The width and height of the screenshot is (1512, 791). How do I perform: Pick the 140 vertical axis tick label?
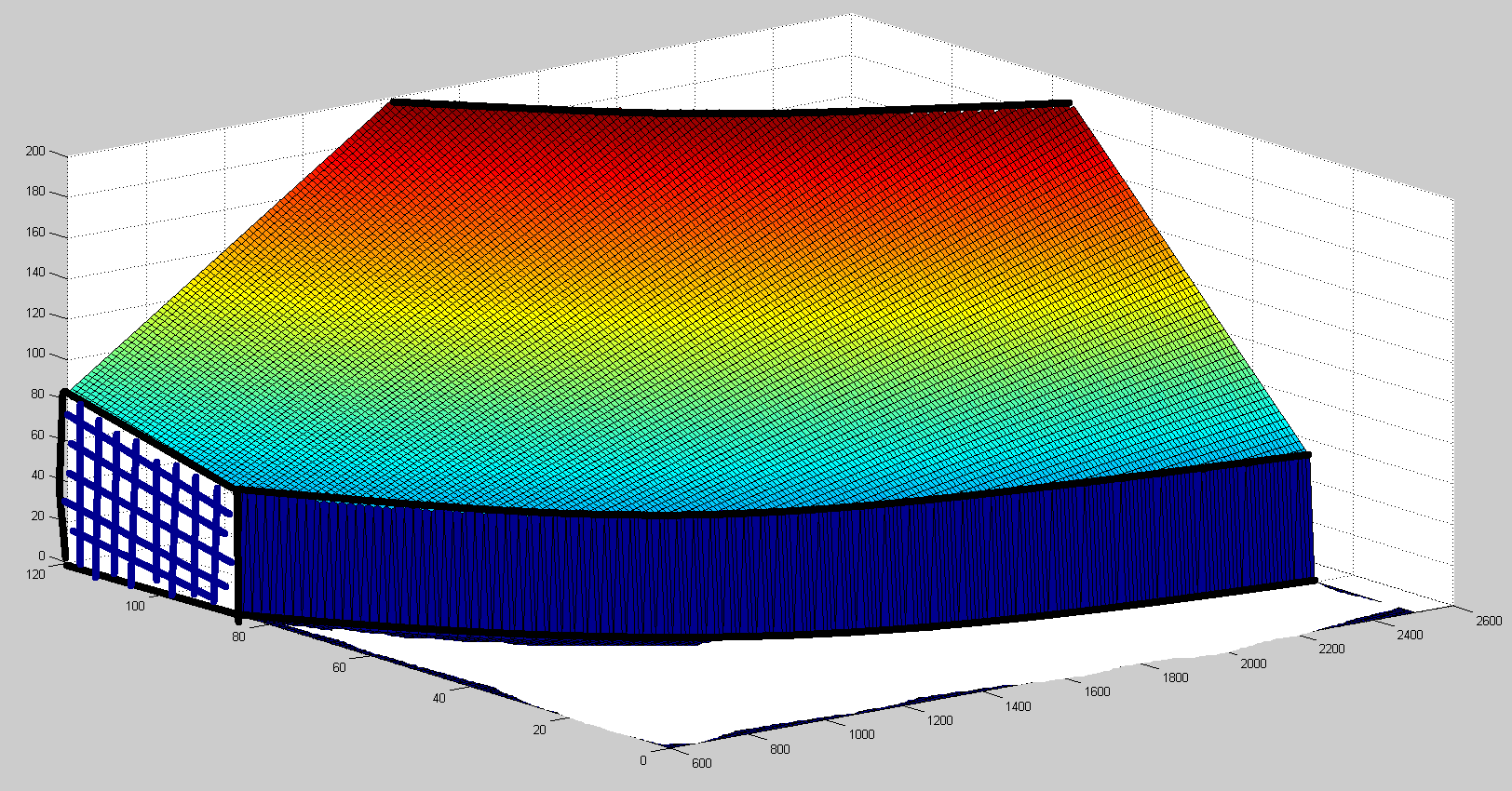point(34,273)
